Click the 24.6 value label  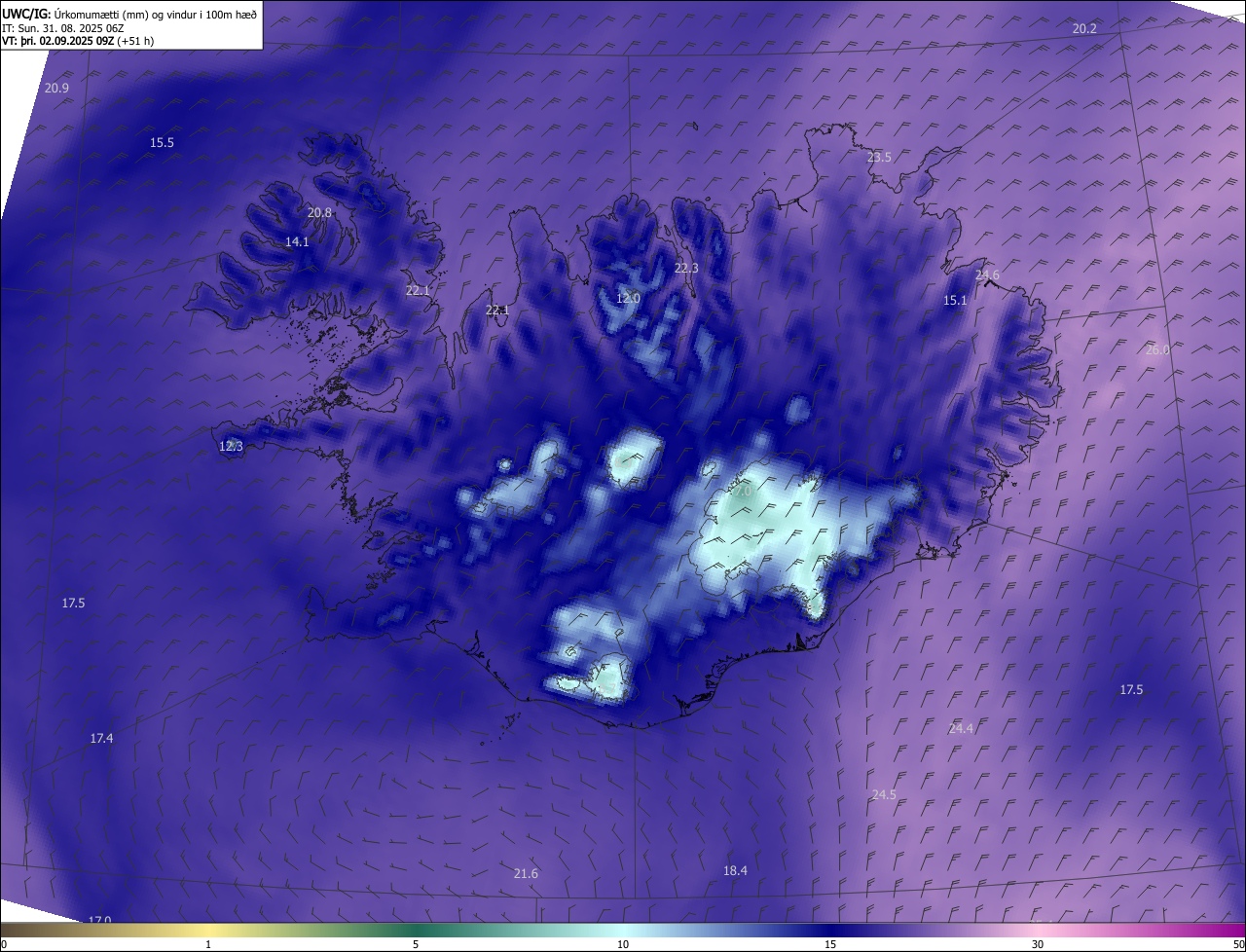[987, 275]
